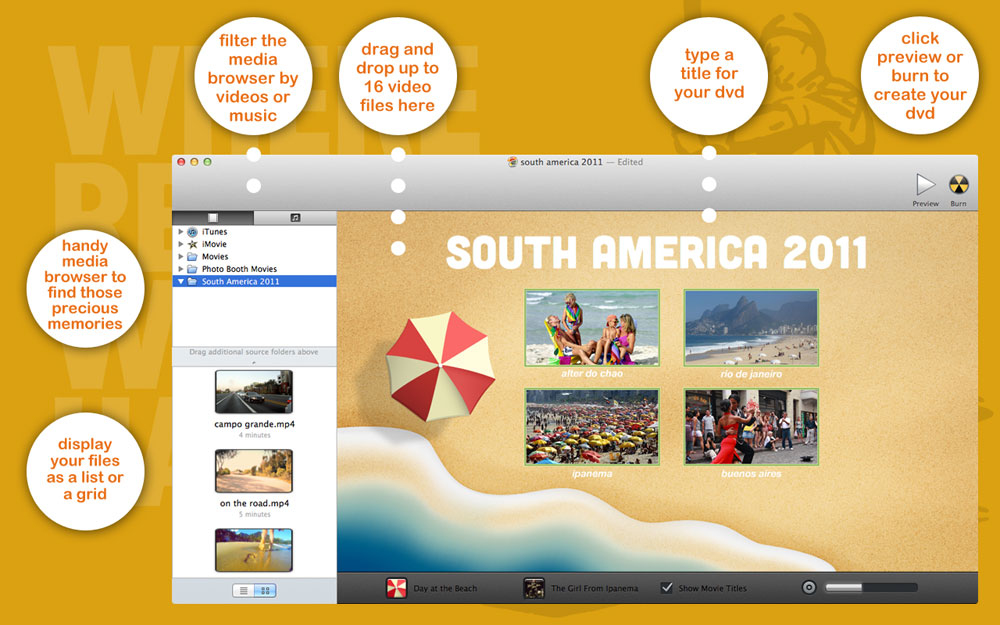Image resolution: width=1000 pixels, height=625 pixels.
Task: Expand the iTunes tree item
Action: click(181, 232)
